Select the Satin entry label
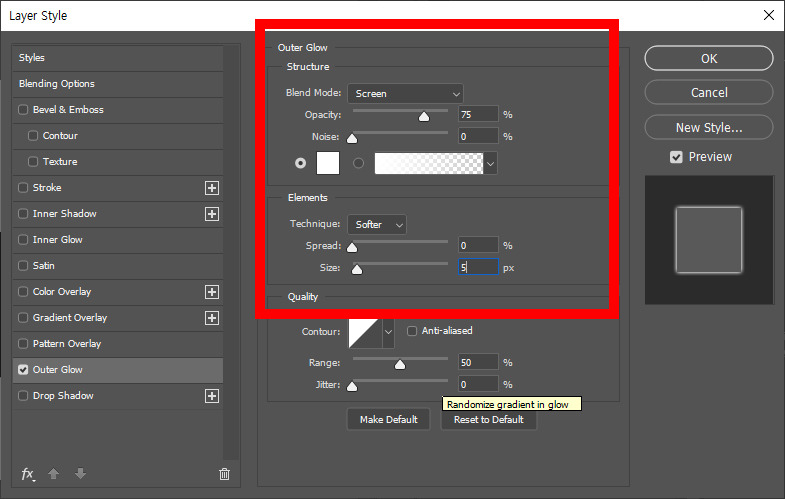Screen dimensions: 785x499 pos(44,266)
